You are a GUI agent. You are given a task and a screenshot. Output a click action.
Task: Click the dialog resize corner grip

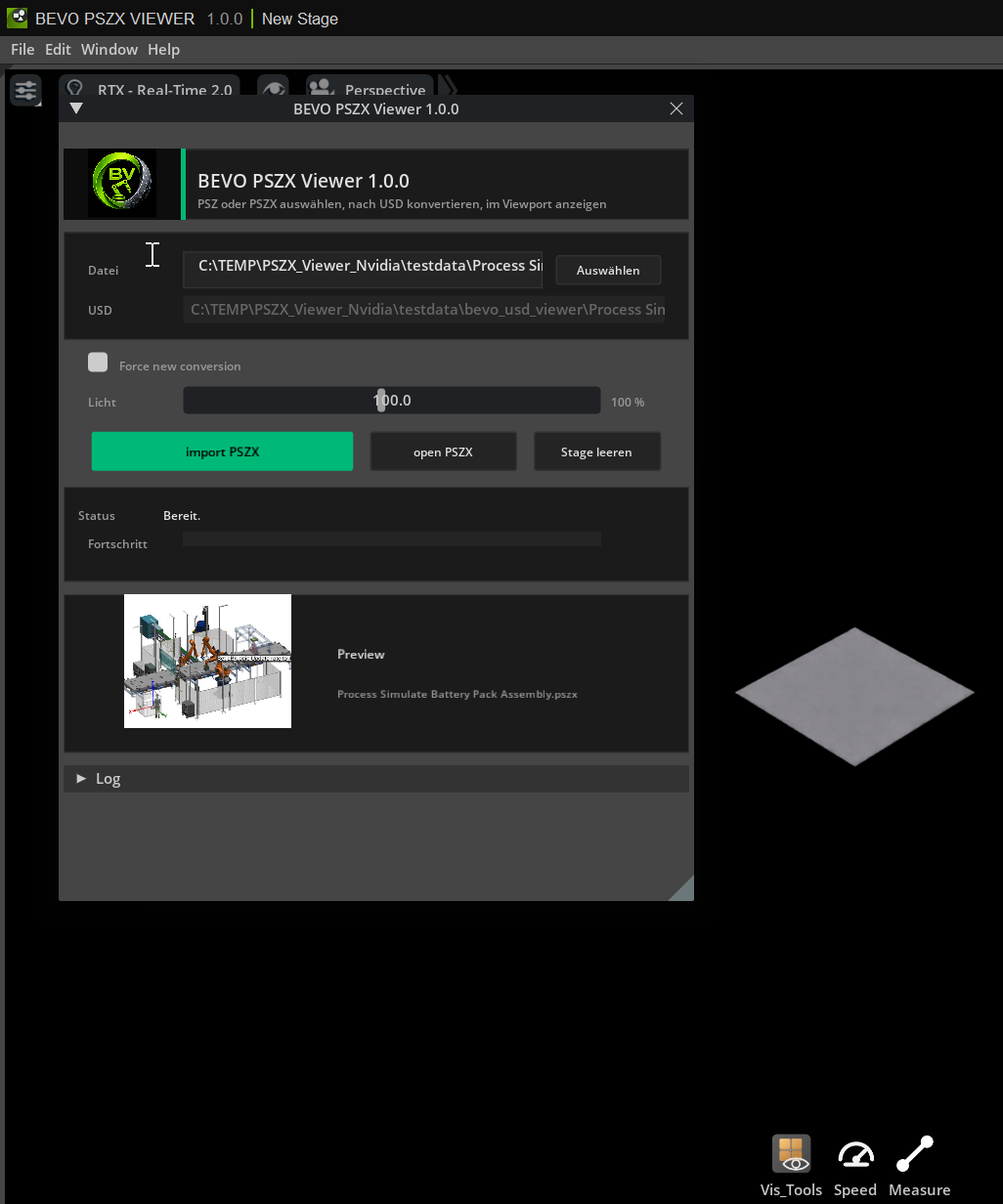coord(682,889)
